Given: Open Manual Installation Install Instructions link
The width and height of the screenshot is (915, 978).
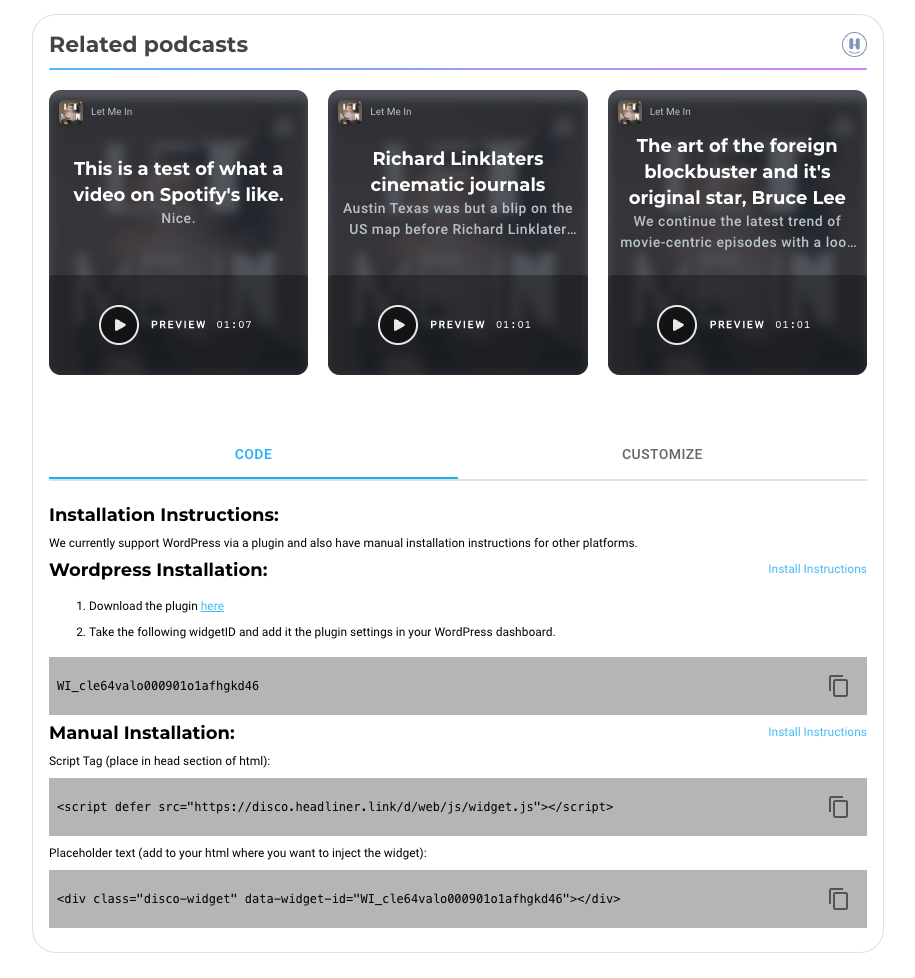Looking at the screenshot, I should (x=817, y=732).
